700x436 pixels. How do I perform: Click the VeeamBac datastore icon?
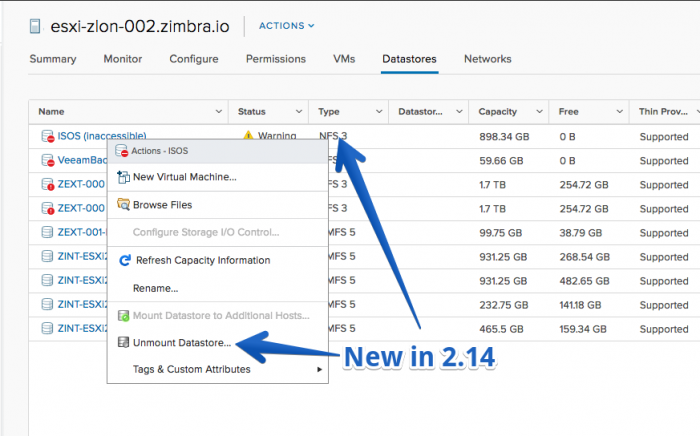tap(47, 160)
